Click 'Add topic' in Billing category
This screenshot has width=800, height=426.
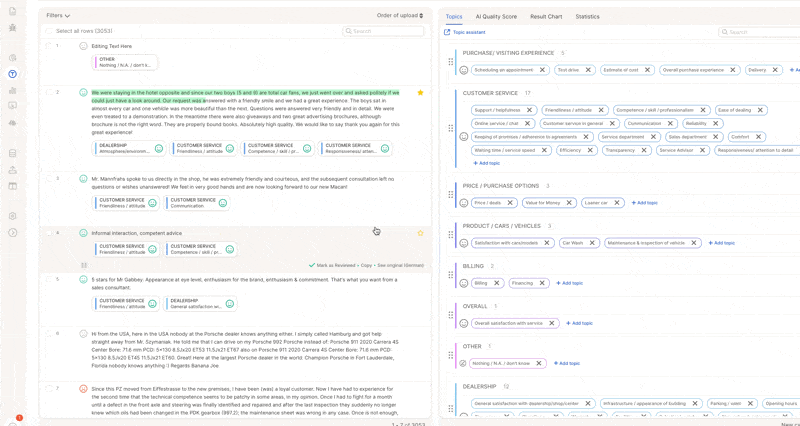(569, 283)
